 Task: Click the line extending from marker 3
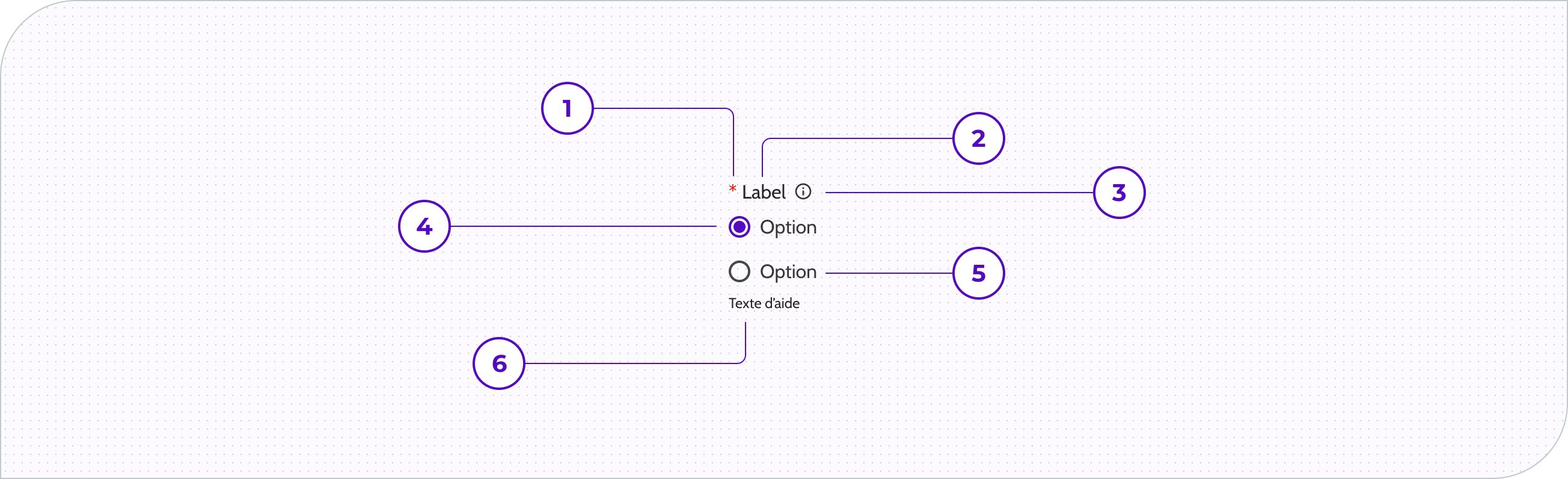pos(959,193)
